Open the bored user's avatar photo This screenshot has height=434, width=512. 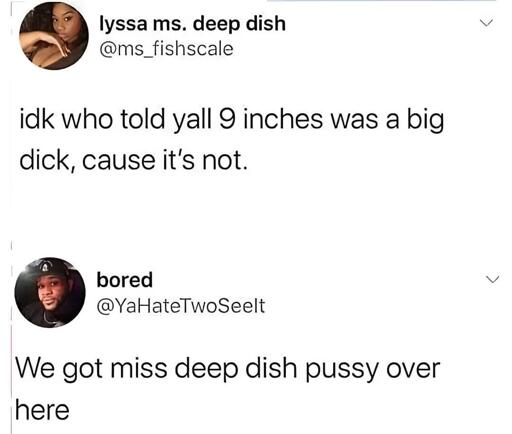pyautogui.click(x=50, y=292)
